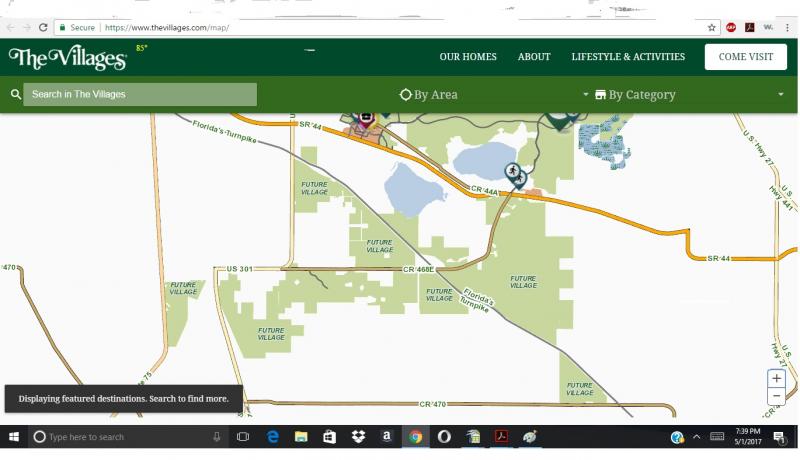Click the US 301 road label
The image size is (800, 460).
239,269
